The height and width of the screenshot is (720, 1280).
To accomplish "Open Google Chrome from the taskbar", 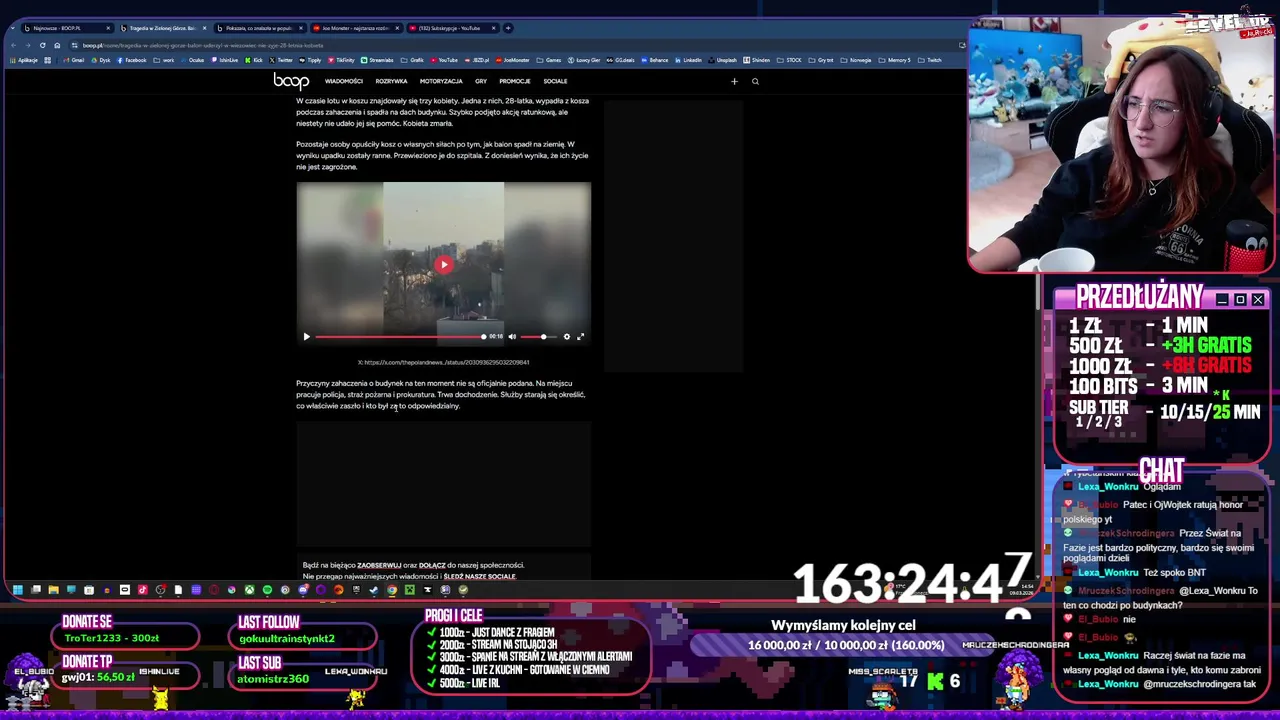I will [392, 590].
